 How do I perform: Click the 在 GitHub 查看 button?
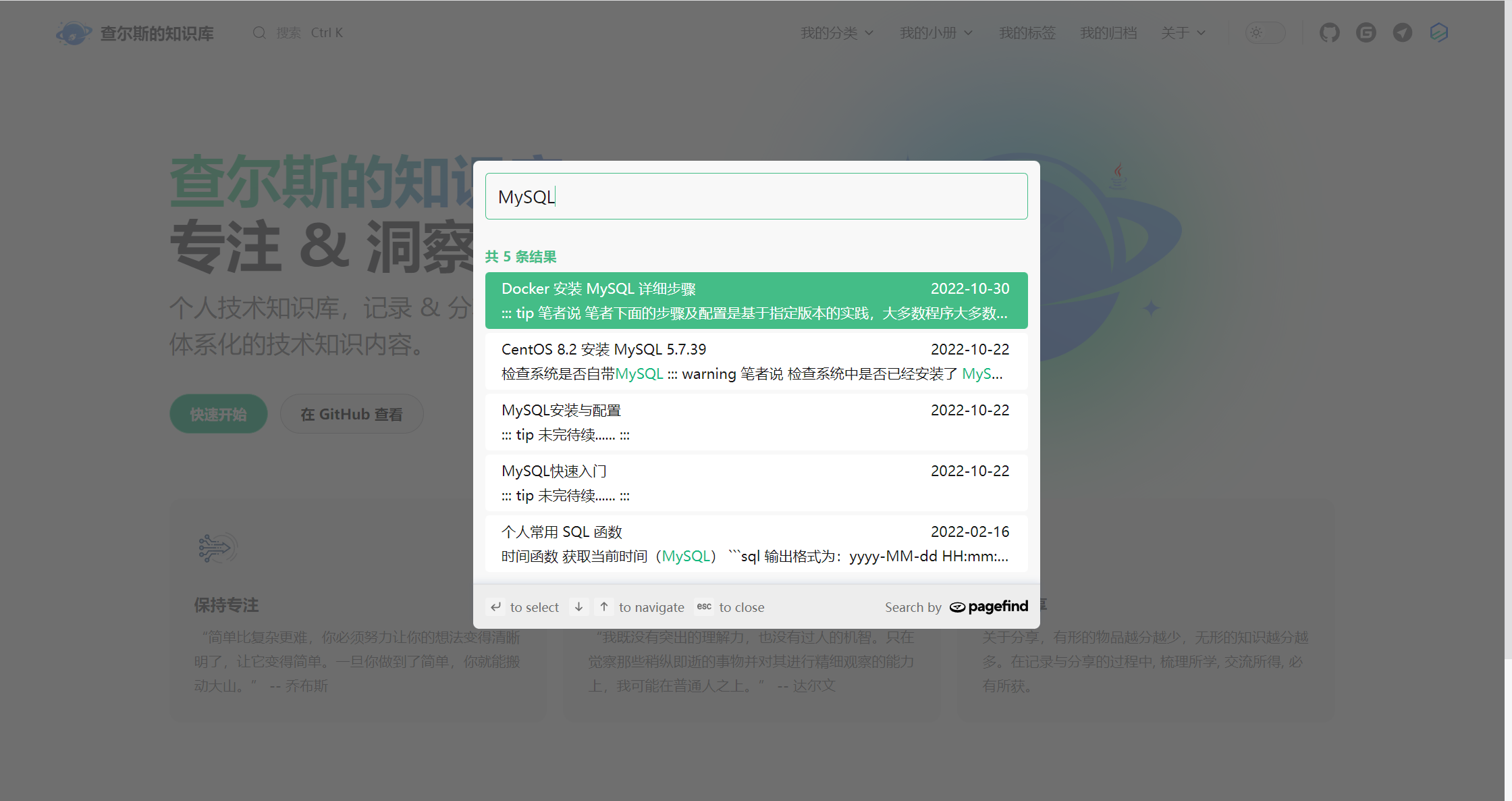[352, 414]
